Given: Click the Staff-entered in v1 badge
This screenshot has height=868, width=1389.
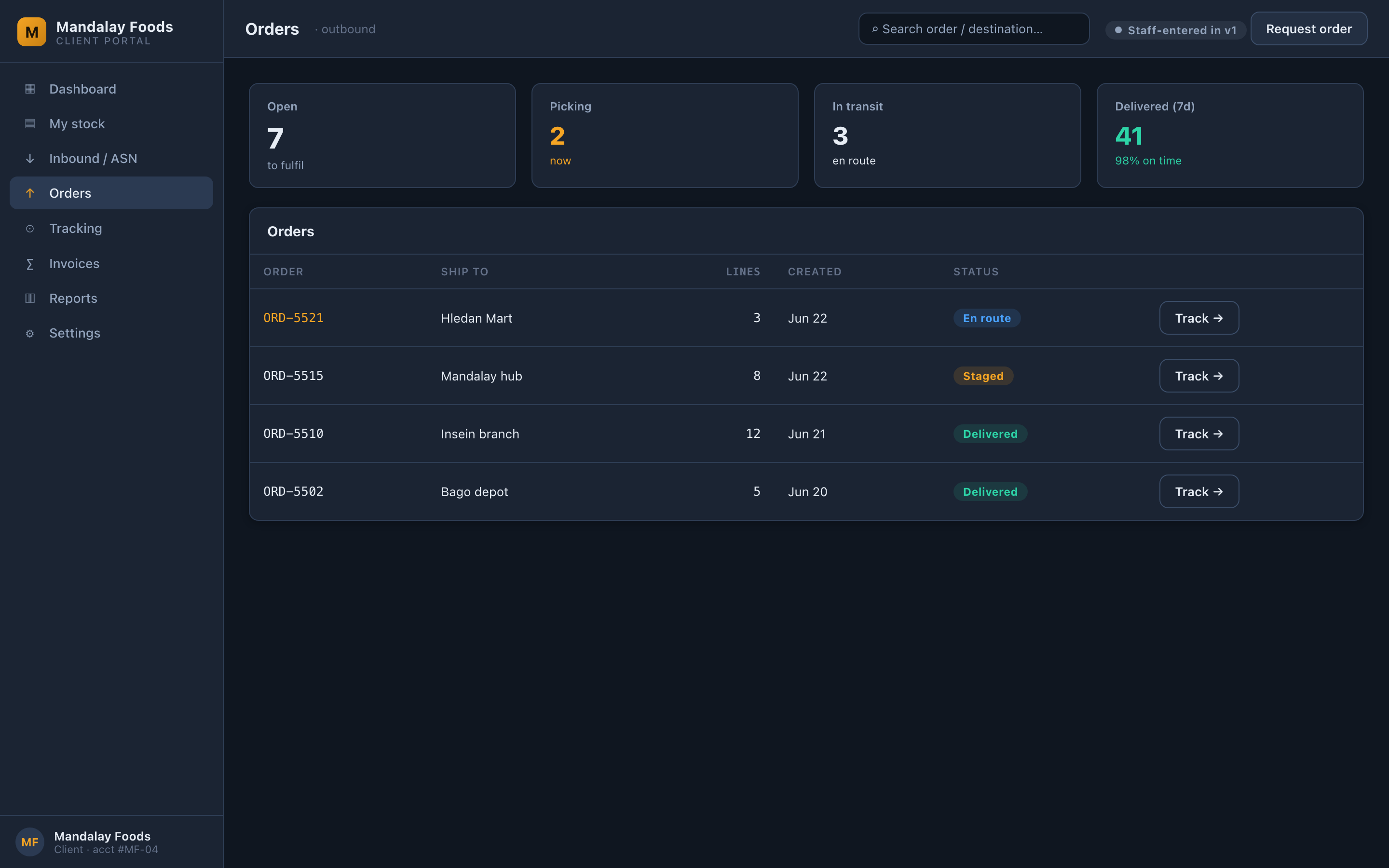Looking at the screenshot, I should point(1175,30).
